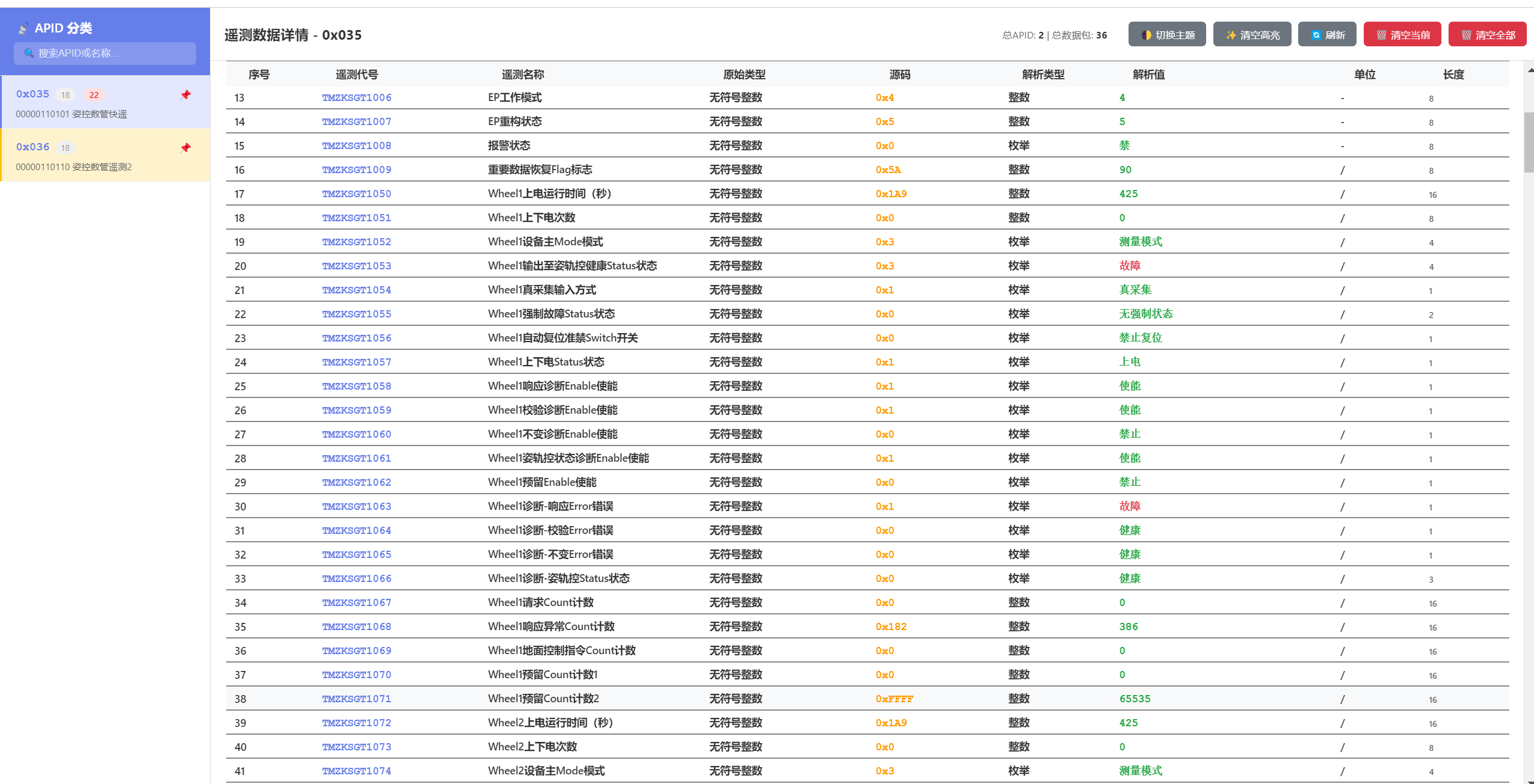This screenshot has width=1534, height=784.
Task: Click the magnifier icon in search box
Action: (x=28, y=53)
